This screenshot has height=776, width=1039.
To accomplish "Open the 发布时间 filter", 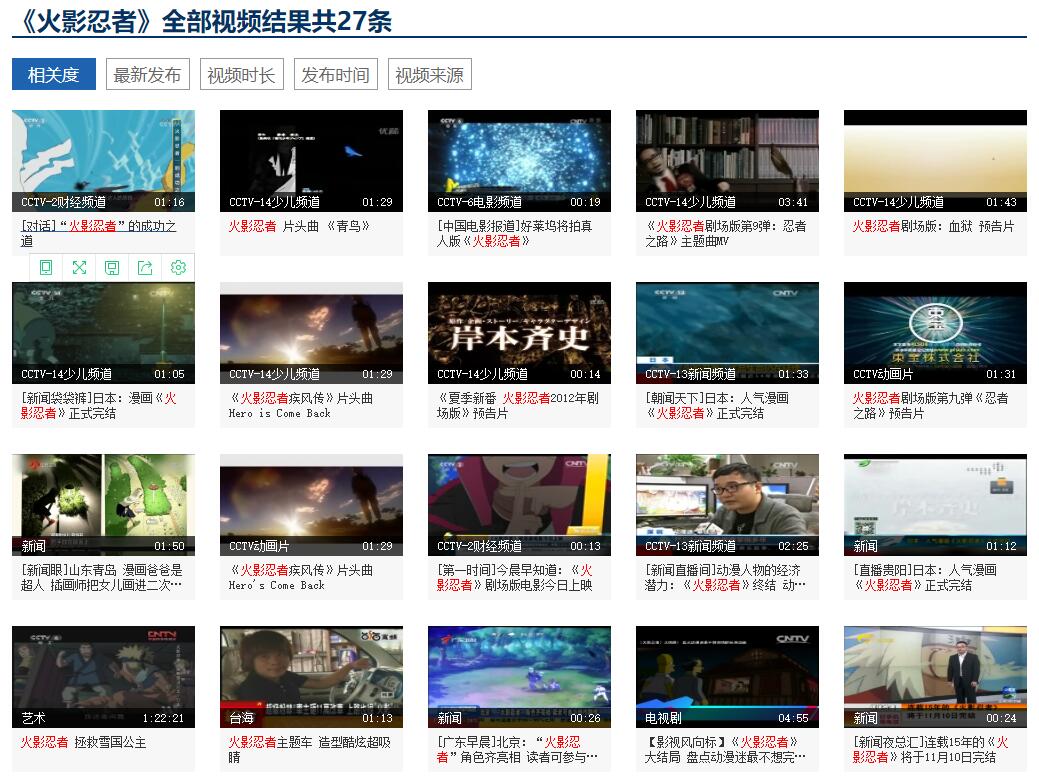I will (334, 74).
